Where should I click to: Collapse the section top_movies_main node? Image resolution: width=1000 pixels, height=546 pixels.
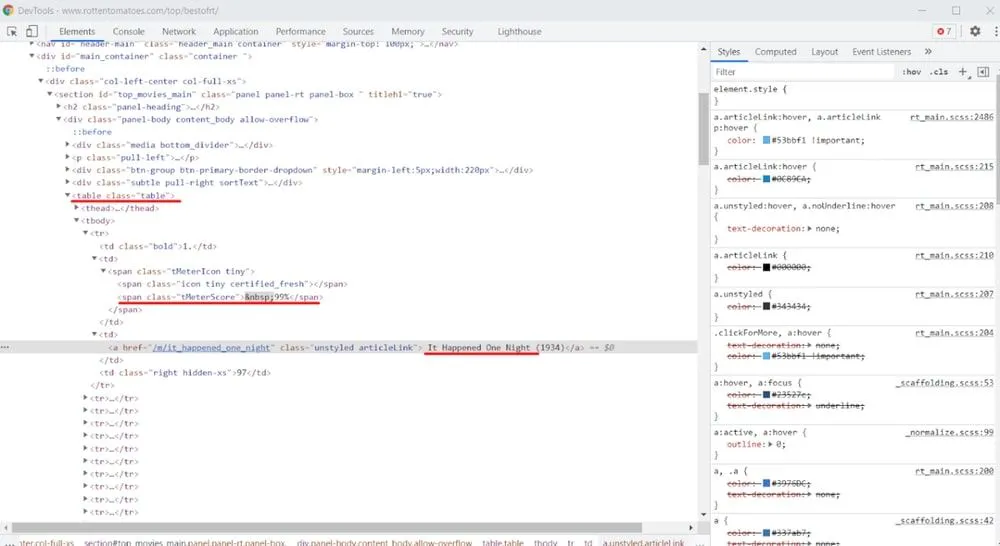(50, 94)
